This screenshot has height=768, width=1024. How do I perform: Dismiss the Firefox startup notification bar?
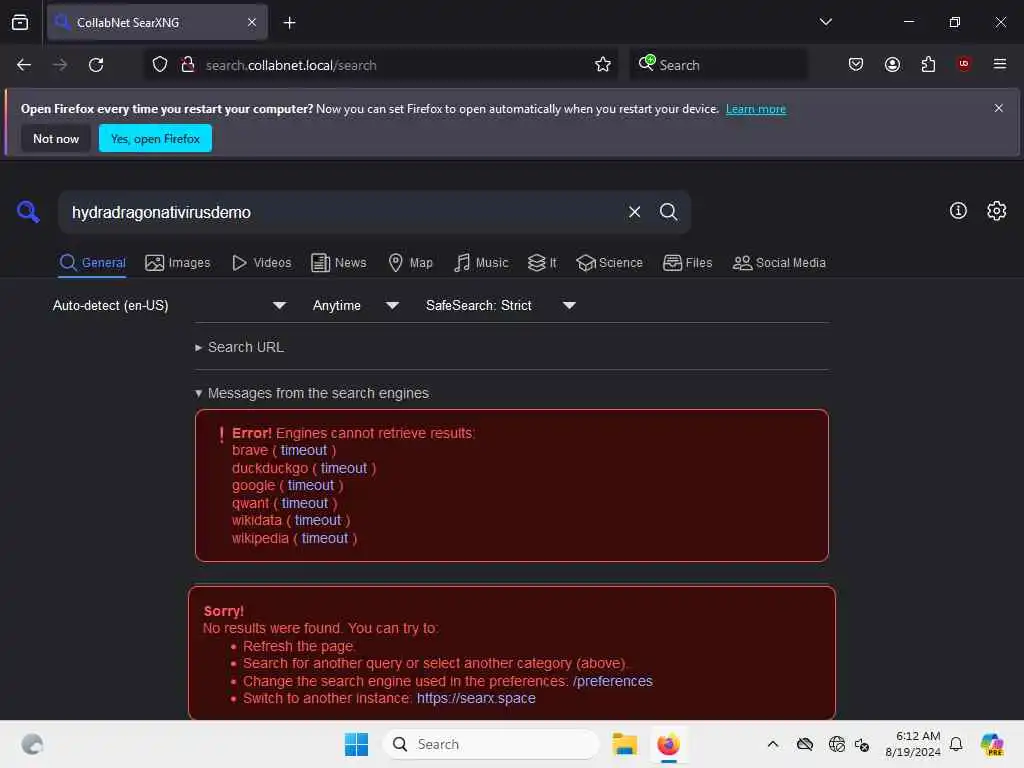[998, 108]
